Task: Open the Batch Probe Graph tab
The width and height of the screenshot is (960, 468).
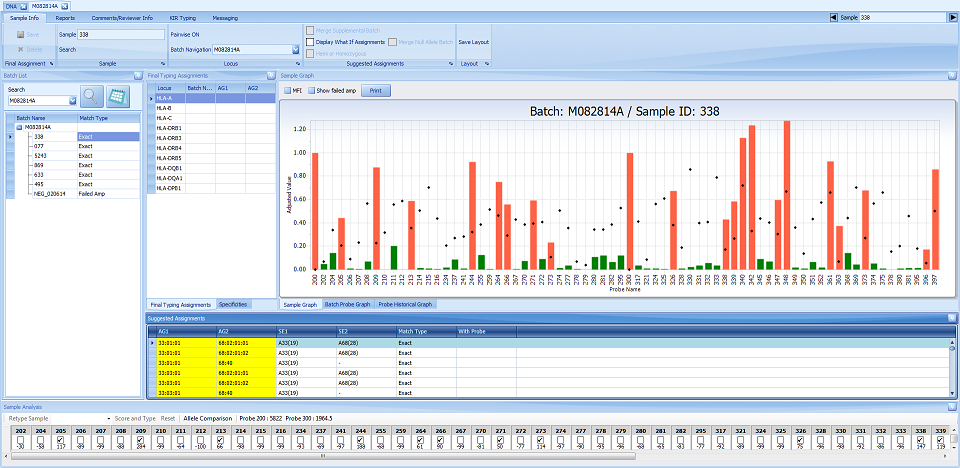Action: click(x=347, y=304)
